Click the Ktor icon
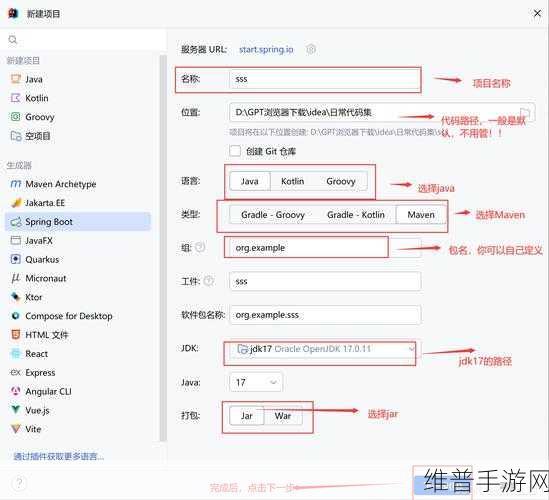The image size is (549, 500). (x=15, y=297)
